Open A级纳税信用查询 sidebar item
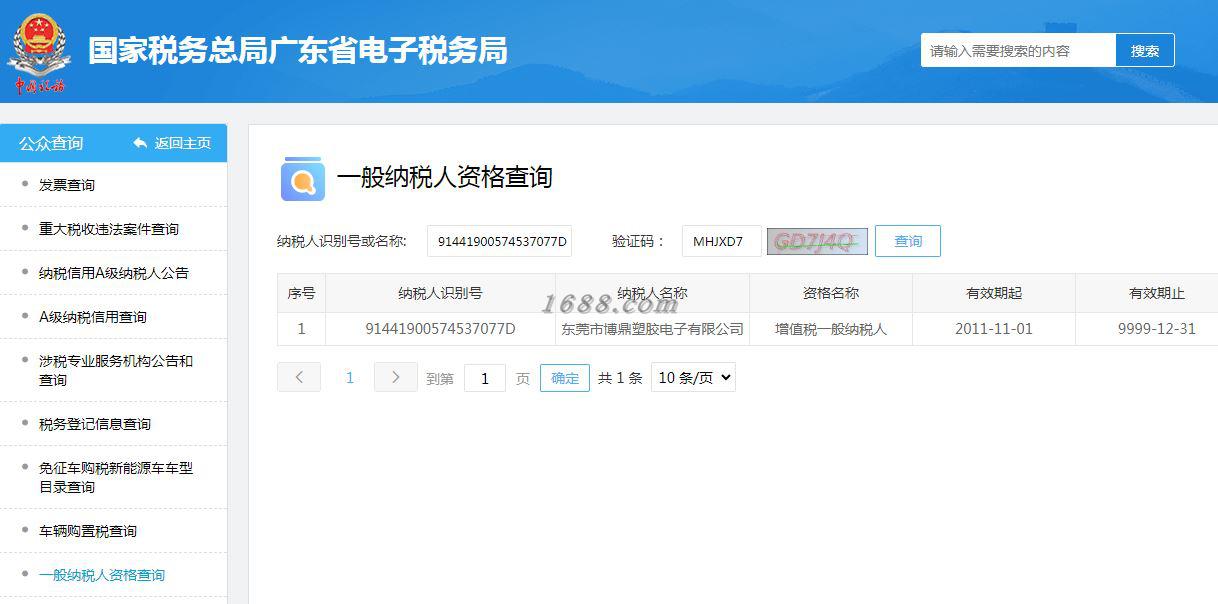This screenshot has width=1218, height=604. pyautogui.click(x=93, y=317)
